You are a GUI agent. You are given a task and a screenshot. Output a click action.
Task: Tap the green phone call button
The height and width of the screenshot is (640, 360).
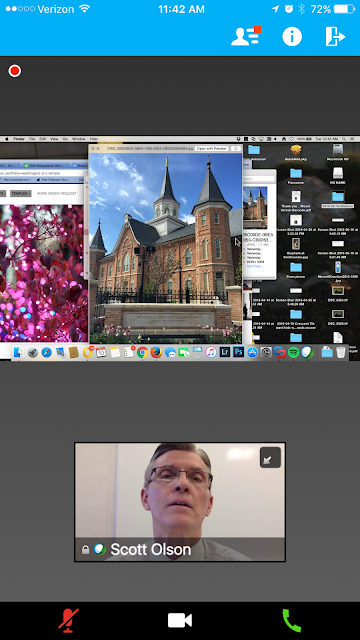tap(291, 620)
